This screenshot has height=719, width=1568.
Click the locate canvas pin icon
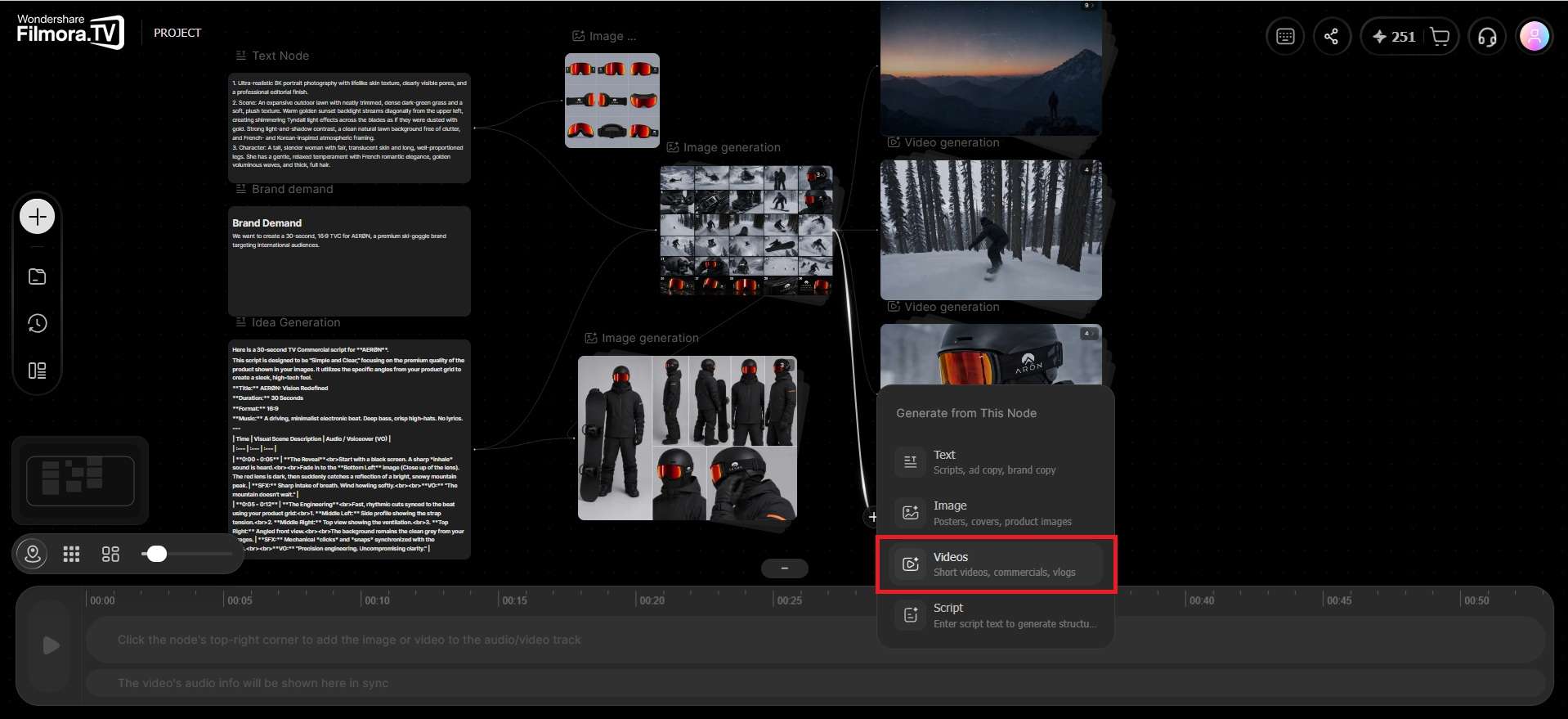(33, 554)
